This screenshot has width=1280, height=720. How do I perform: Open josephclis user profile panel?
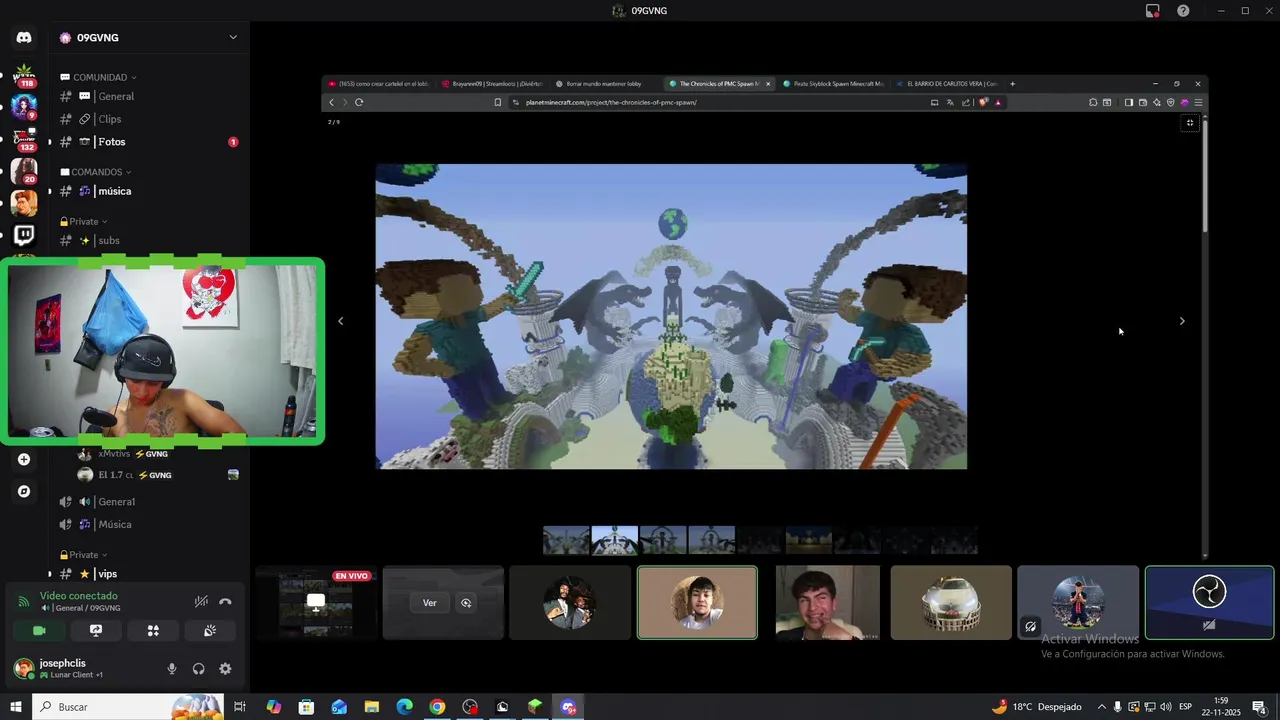pyautogui.click(x=62, y=669)
